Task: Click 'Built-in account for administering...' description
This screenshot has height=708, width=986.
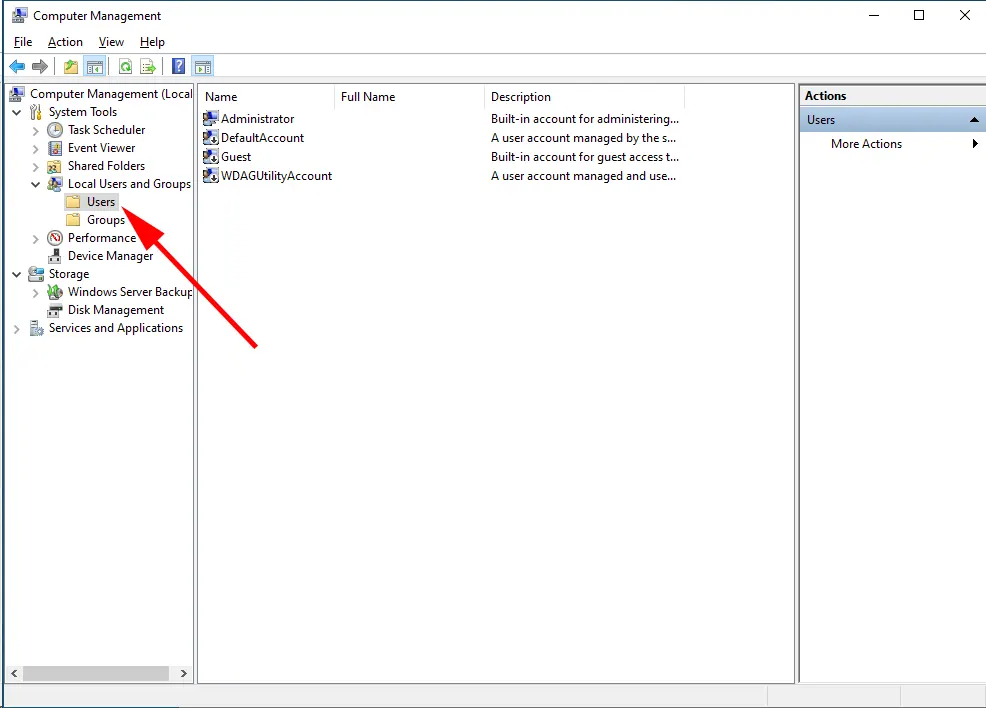Action: [x=585, y=118]
